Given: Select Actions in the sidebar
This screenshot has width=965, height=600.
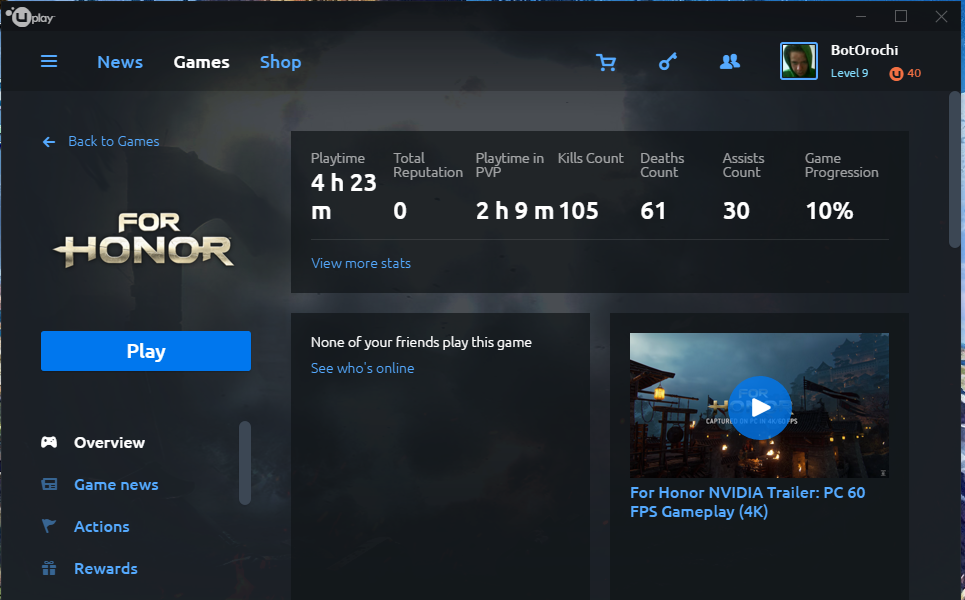Looking at the screenshot, I should click(102, 527).
